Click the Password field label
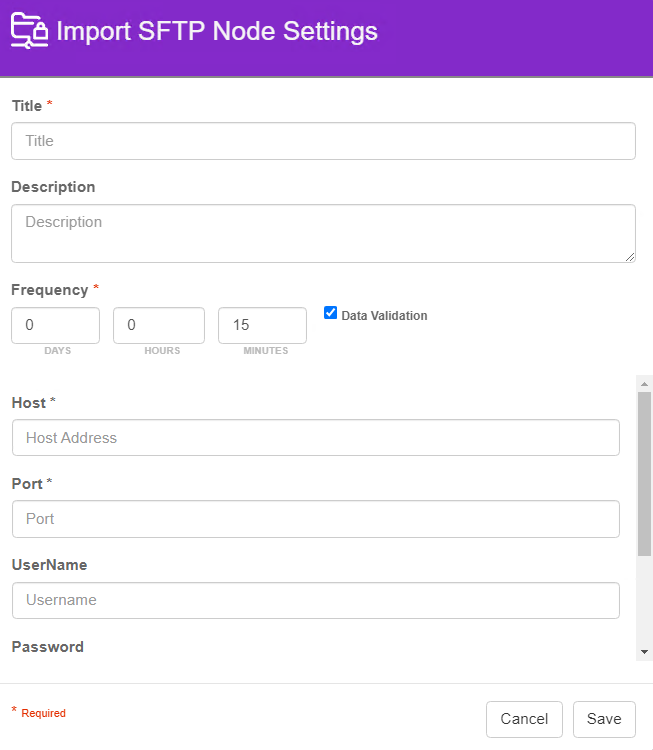Image resolution: width=653 pixels, height=750 pixels. [47, 647]
